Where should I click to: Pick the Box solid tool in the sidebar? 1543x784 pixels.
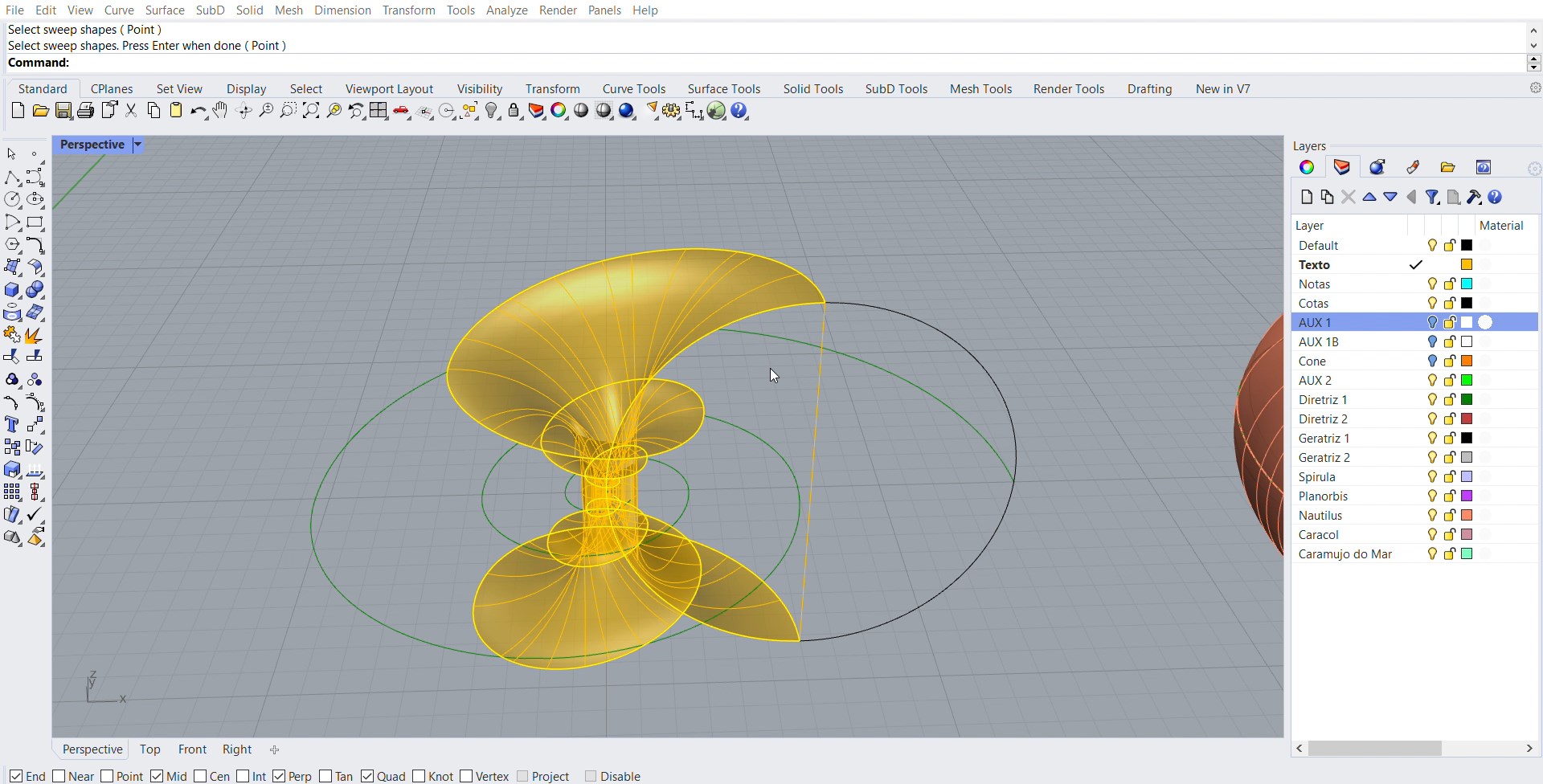pyautogui.click(x=12, y=290)
